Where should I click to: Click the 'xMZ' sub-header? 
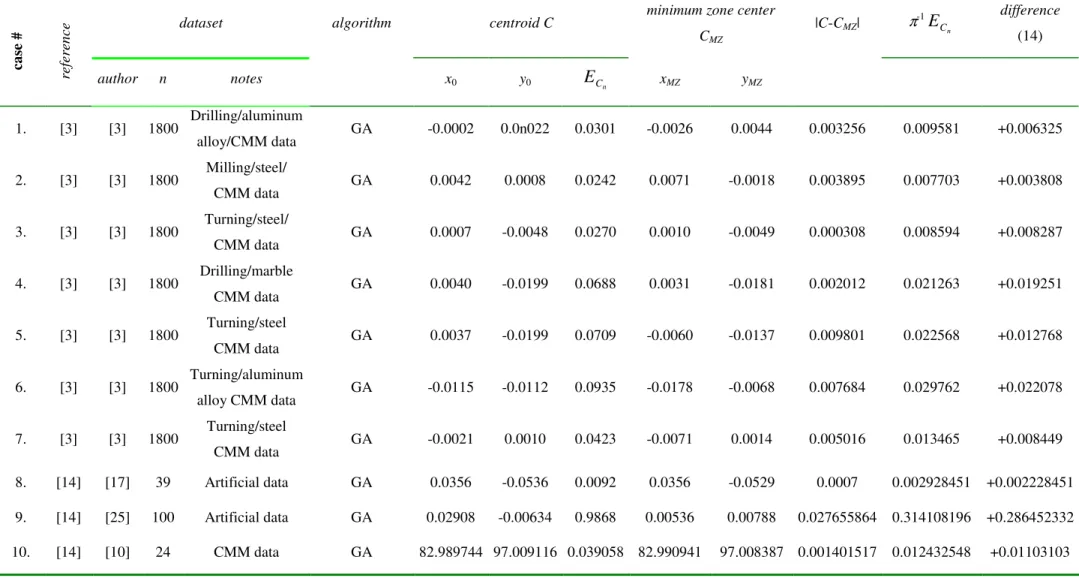point(670,80)
